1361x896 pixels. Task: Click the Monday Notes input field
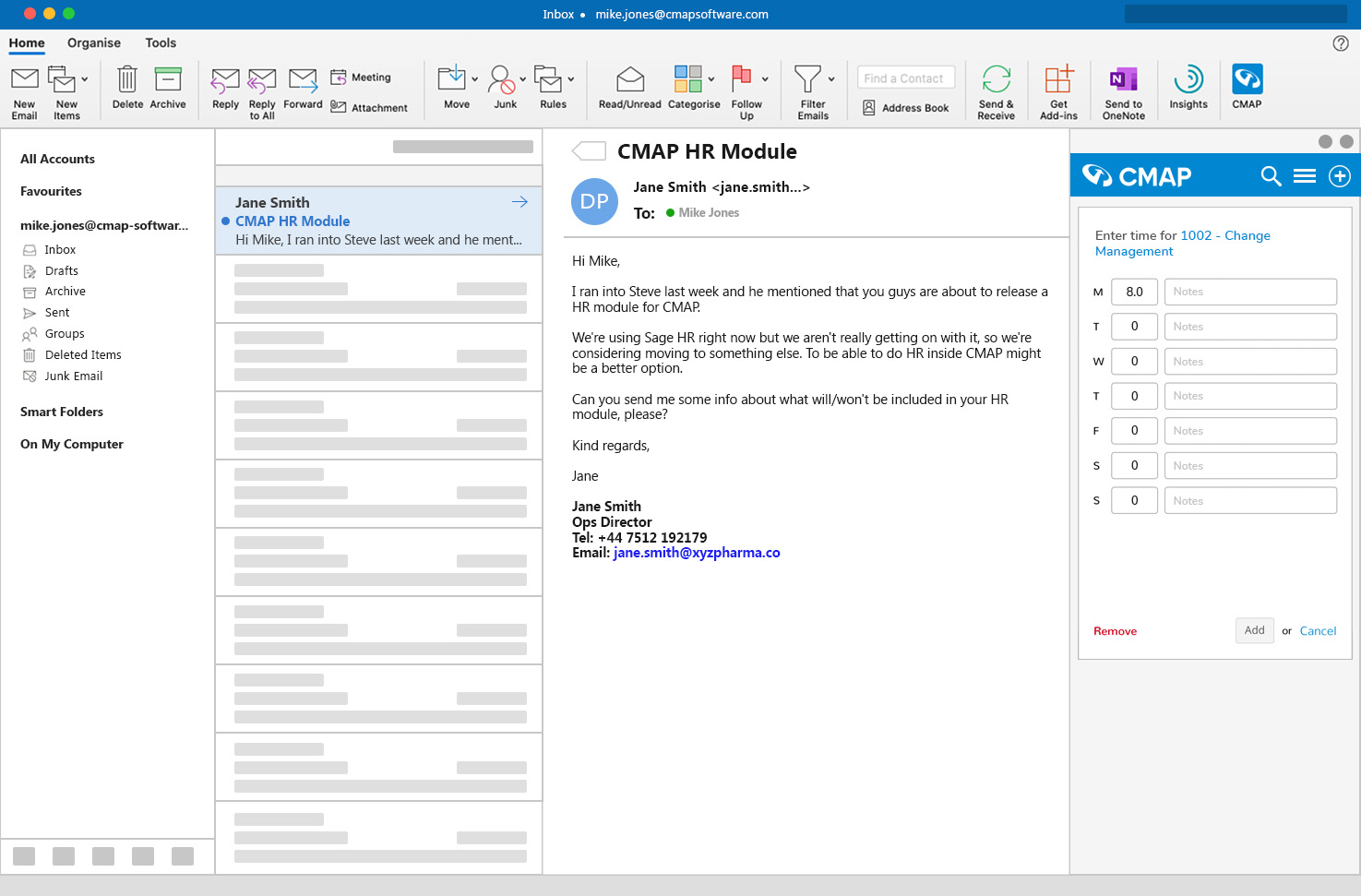[x=1250, y=292]
